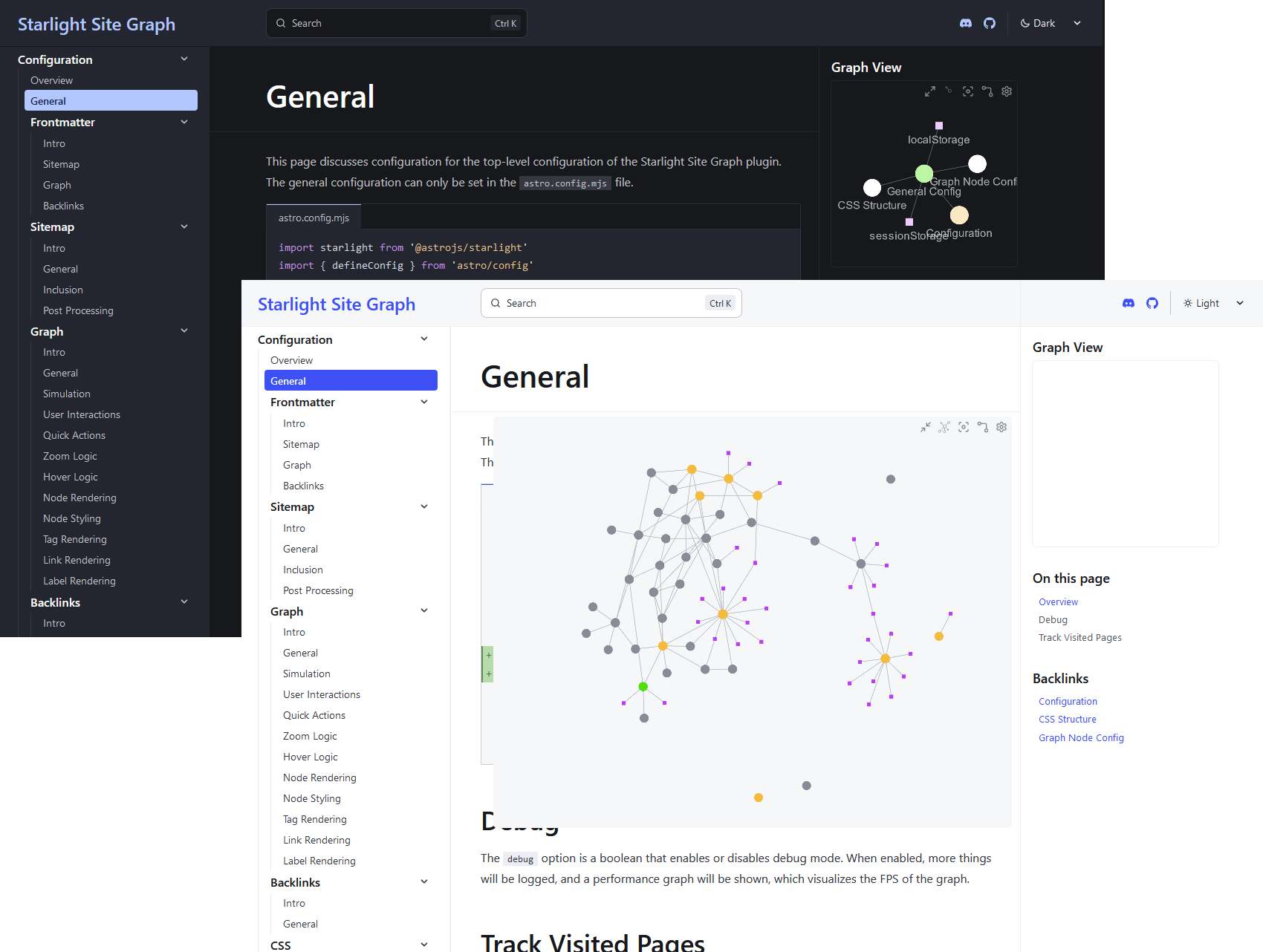
Task: Expand graph to fullscreen in dark Graph View
Action: click(929, 91)
